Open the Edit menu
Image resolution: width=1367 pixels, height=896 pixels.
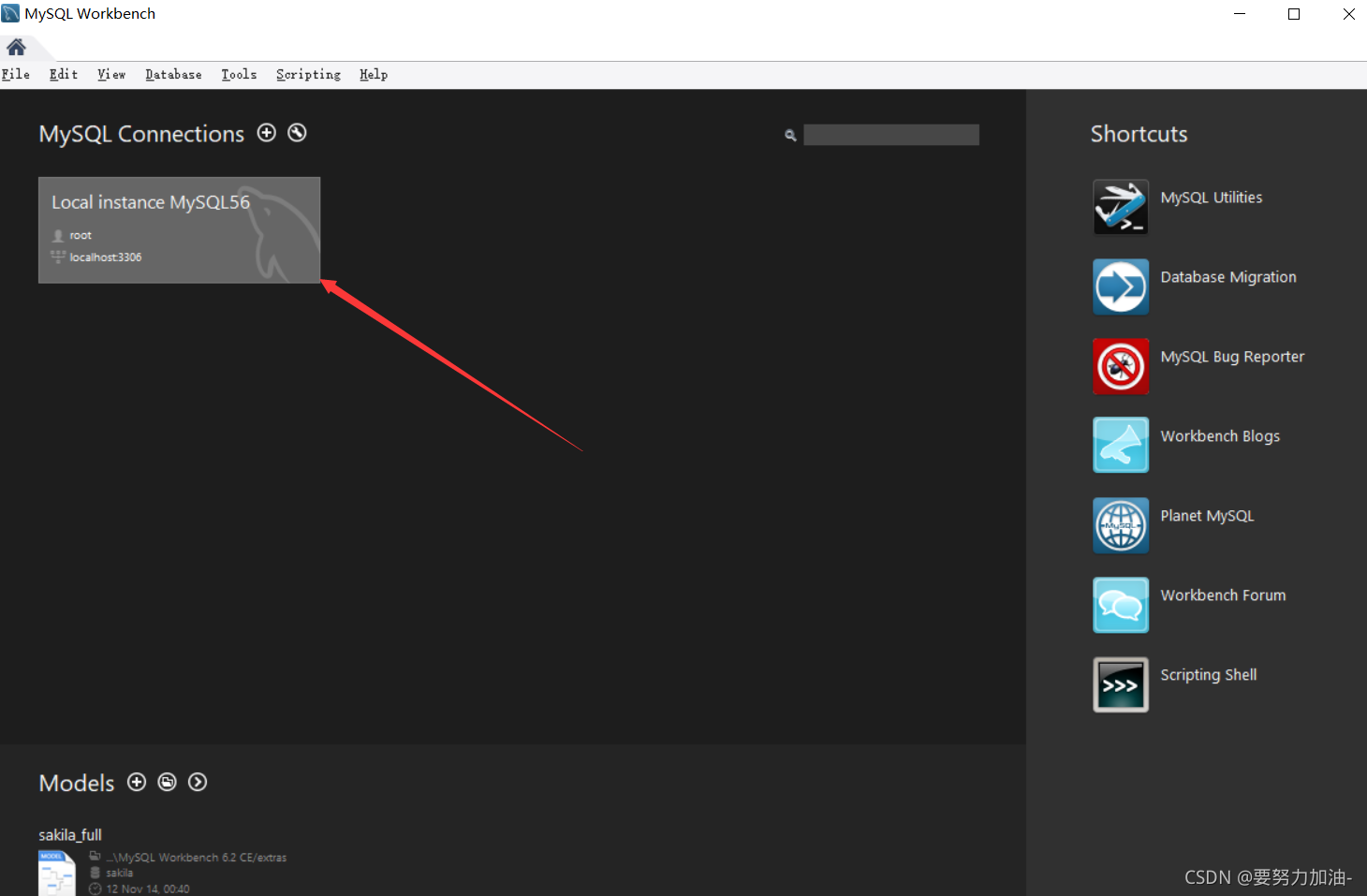[64, 75]
